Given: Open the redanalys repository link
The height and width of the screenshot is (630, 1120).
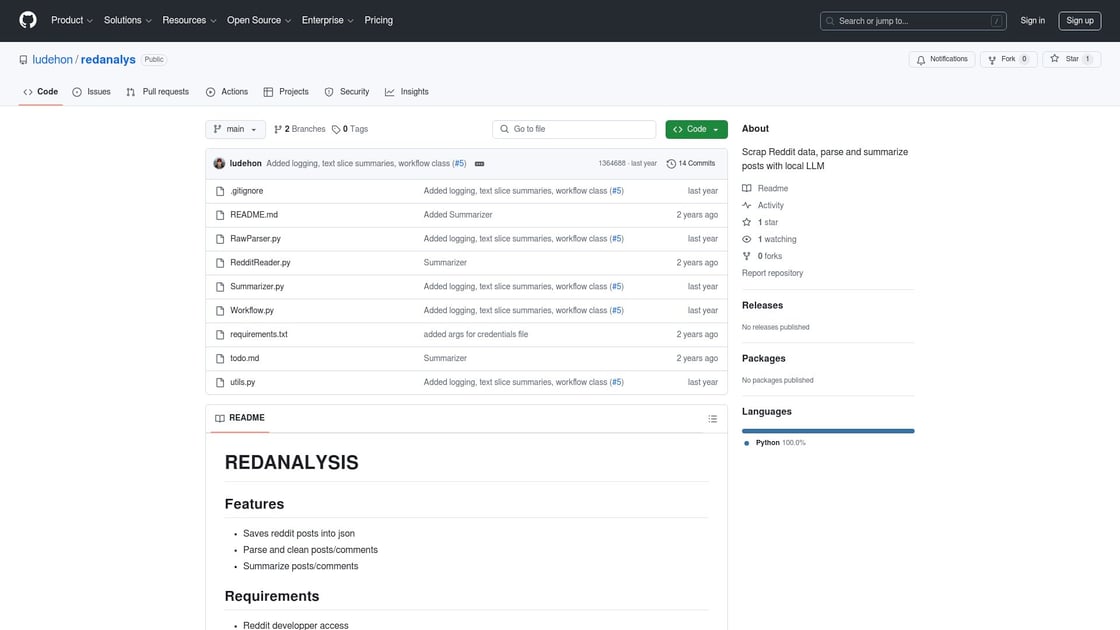Looking at the screenshot, I should click(108, 59).
